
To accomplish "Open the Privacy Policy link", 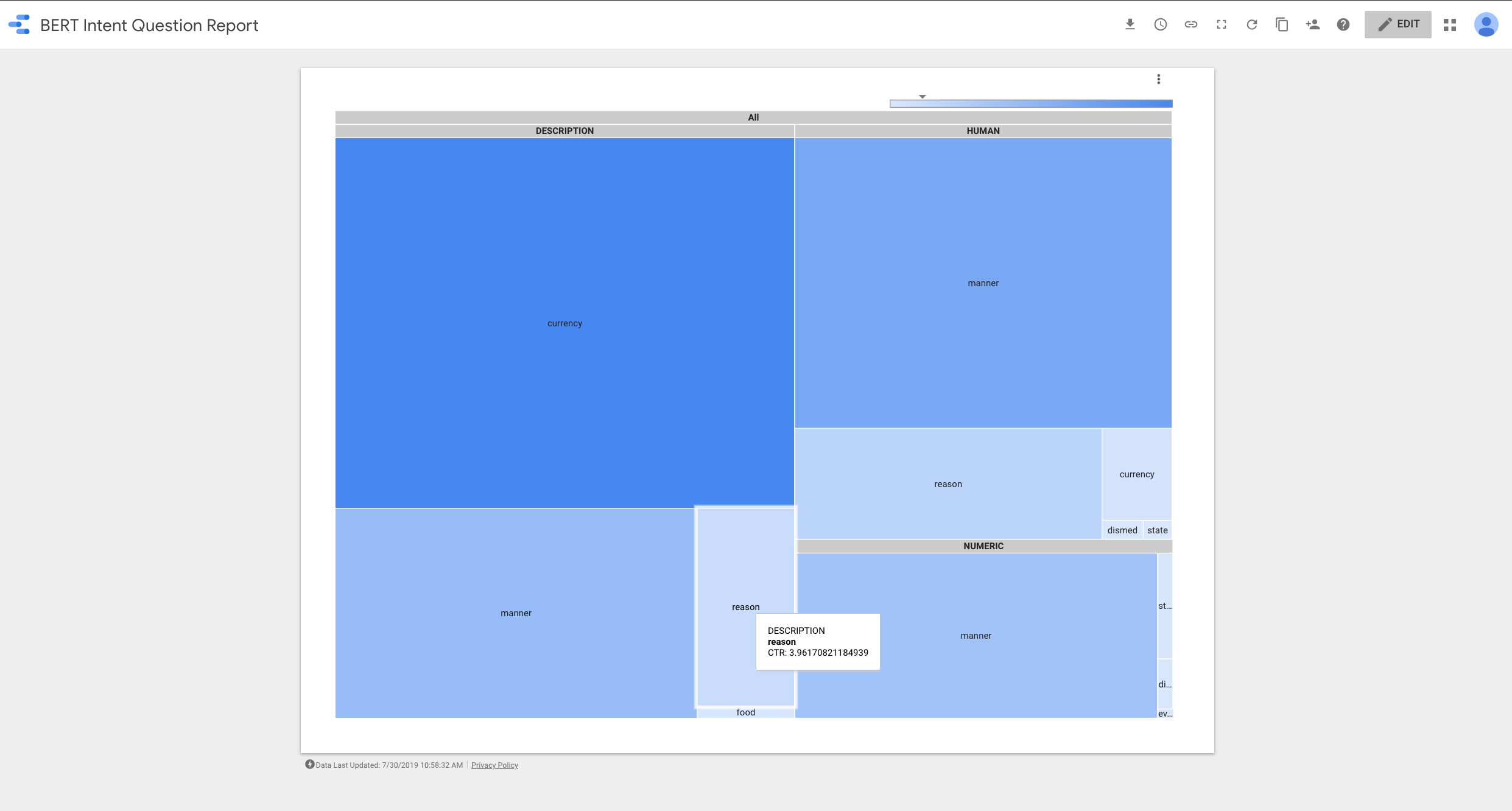I will pos(494,765).
